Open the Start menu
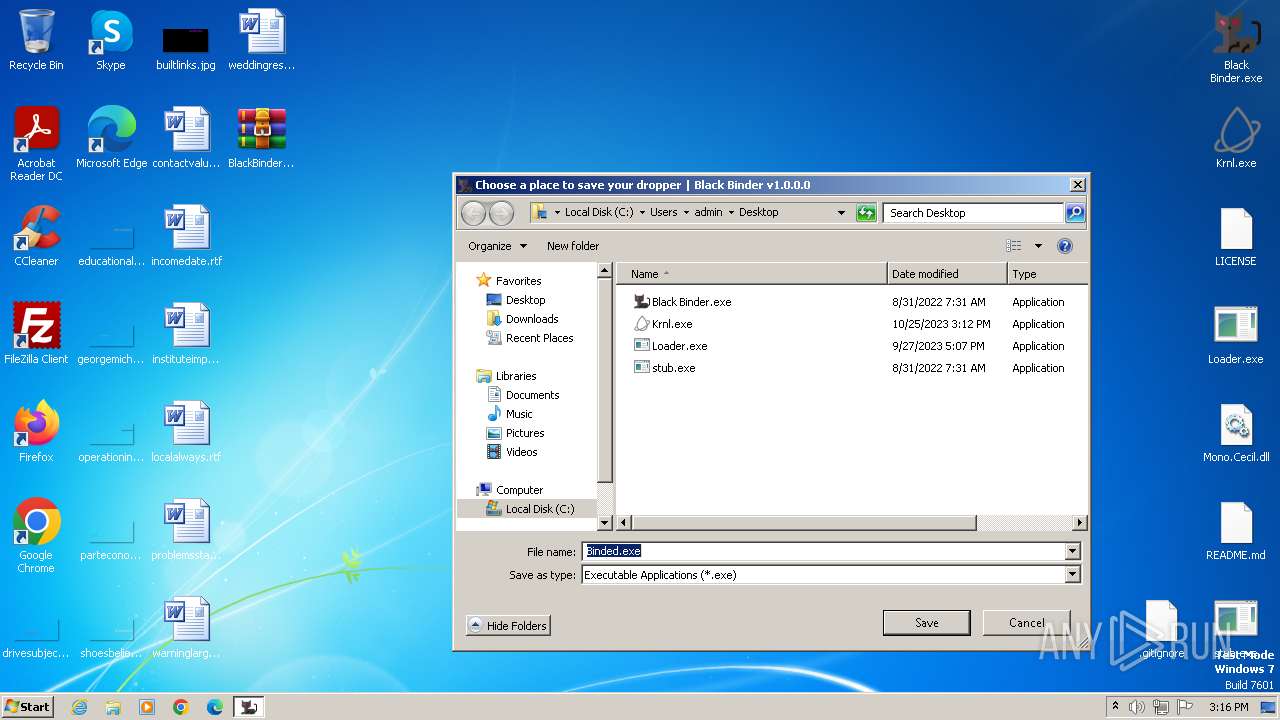The image size is (1280, 720). coord(28,706)
